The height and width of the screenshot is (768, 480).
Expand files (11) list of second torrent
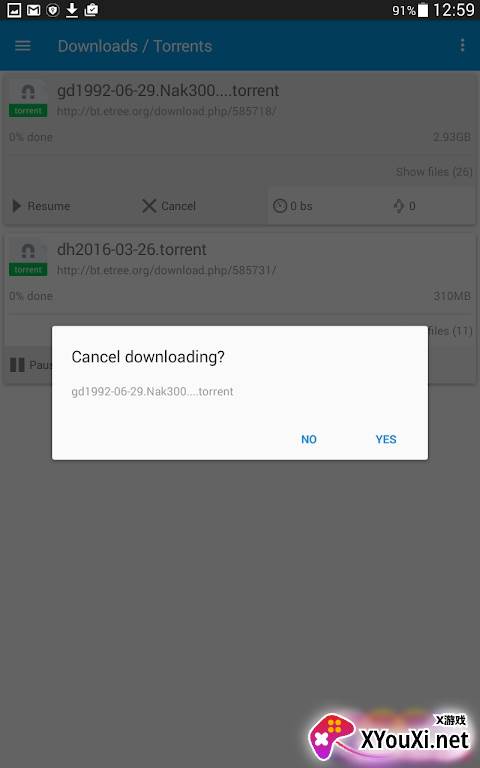pyautogui.click(x=450, y=331)
